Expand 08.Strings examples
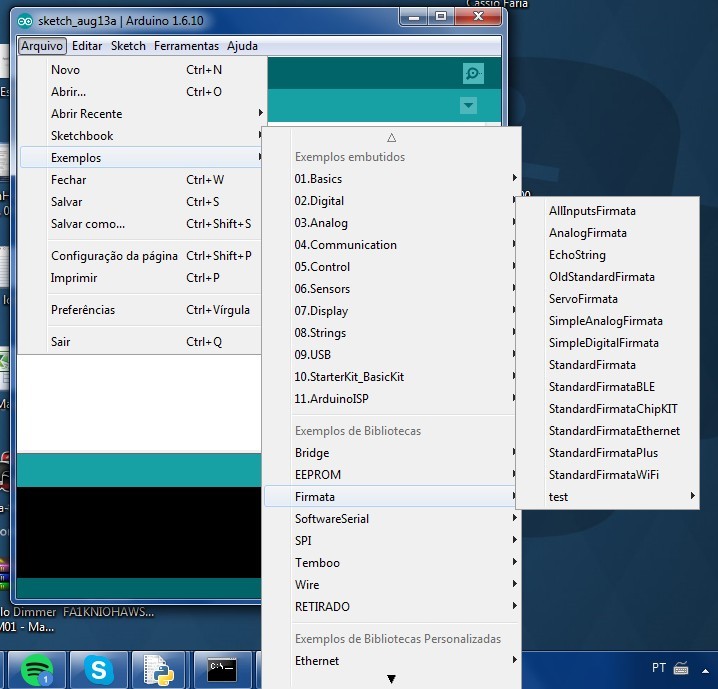Screen dimensions: 718x689 (x=392, y=332)
